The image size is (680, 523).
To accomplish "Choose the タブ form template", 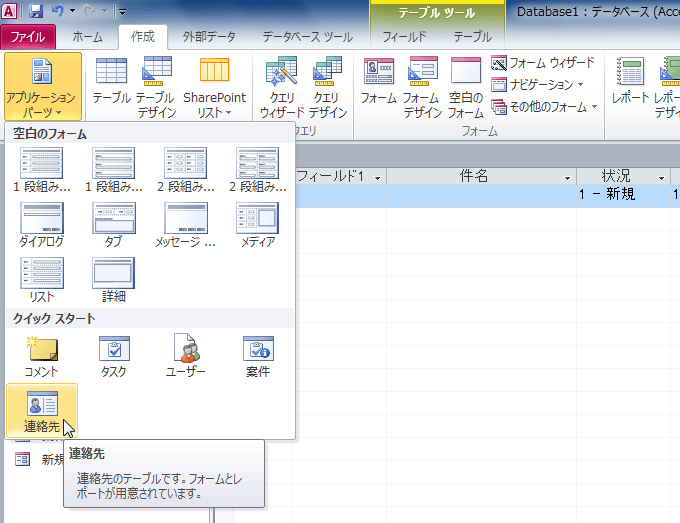I will point(114,225).
